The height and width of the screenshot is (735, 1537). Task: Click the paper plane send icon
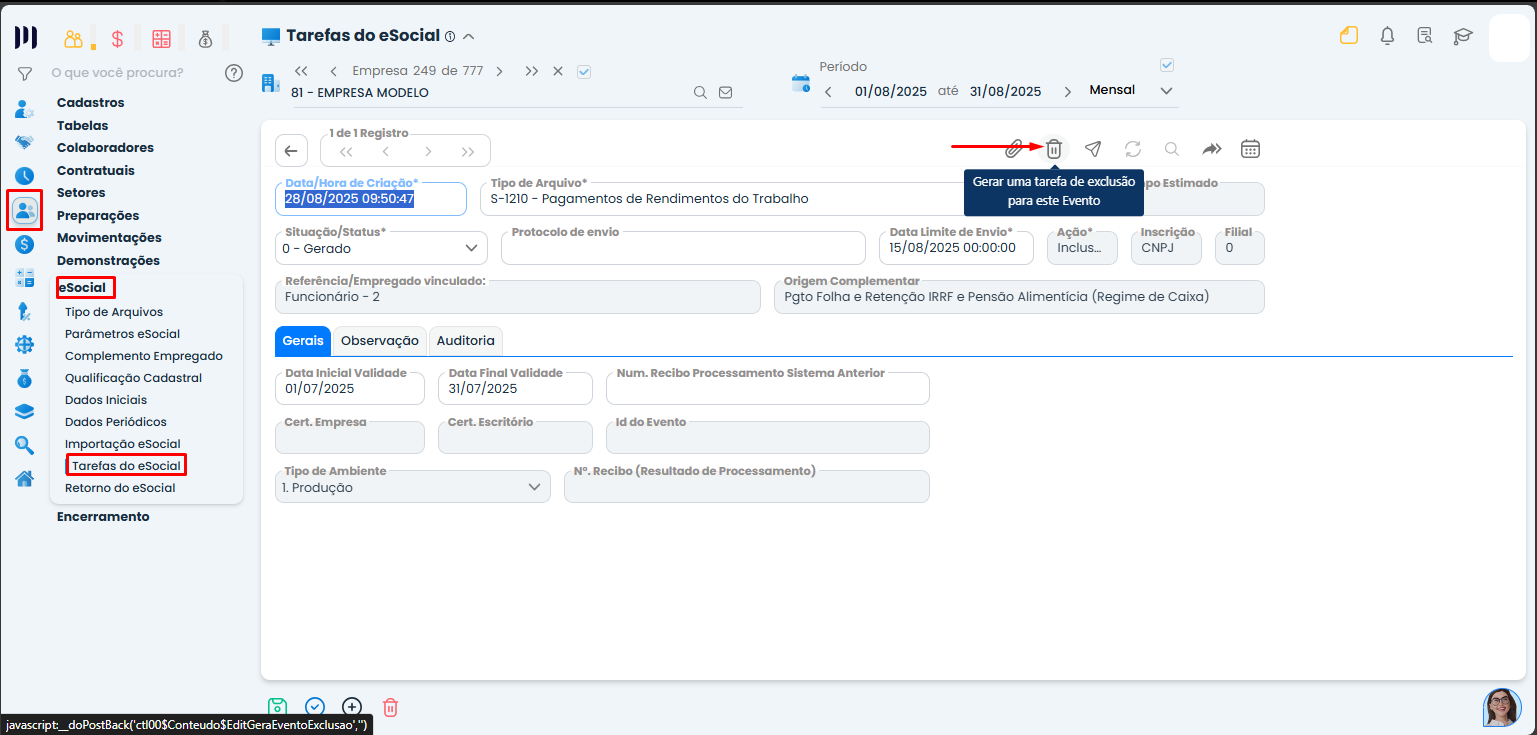[x=1093, y=149]
